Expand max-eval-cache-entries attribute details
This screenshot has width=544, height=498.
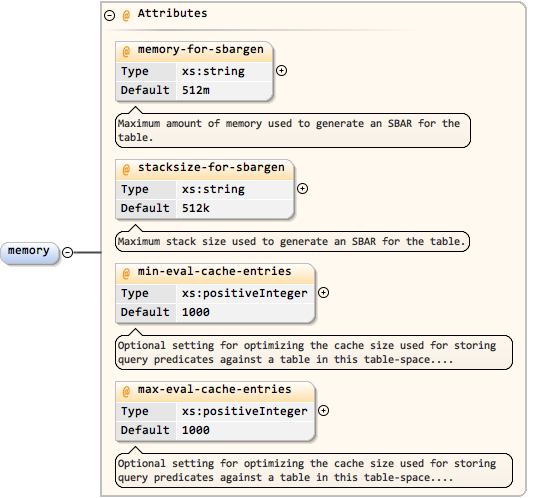[x=323, y=411]
